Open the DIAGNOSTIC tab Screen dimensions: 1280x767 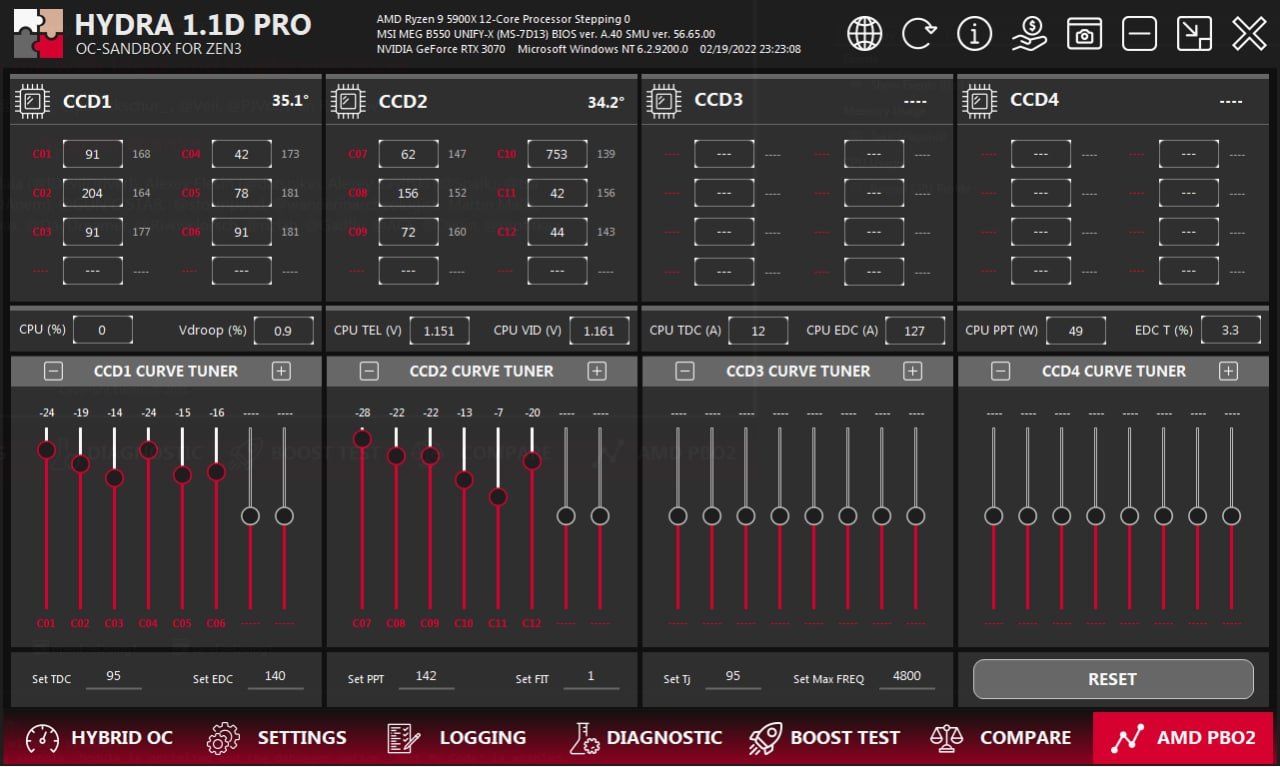644,738
